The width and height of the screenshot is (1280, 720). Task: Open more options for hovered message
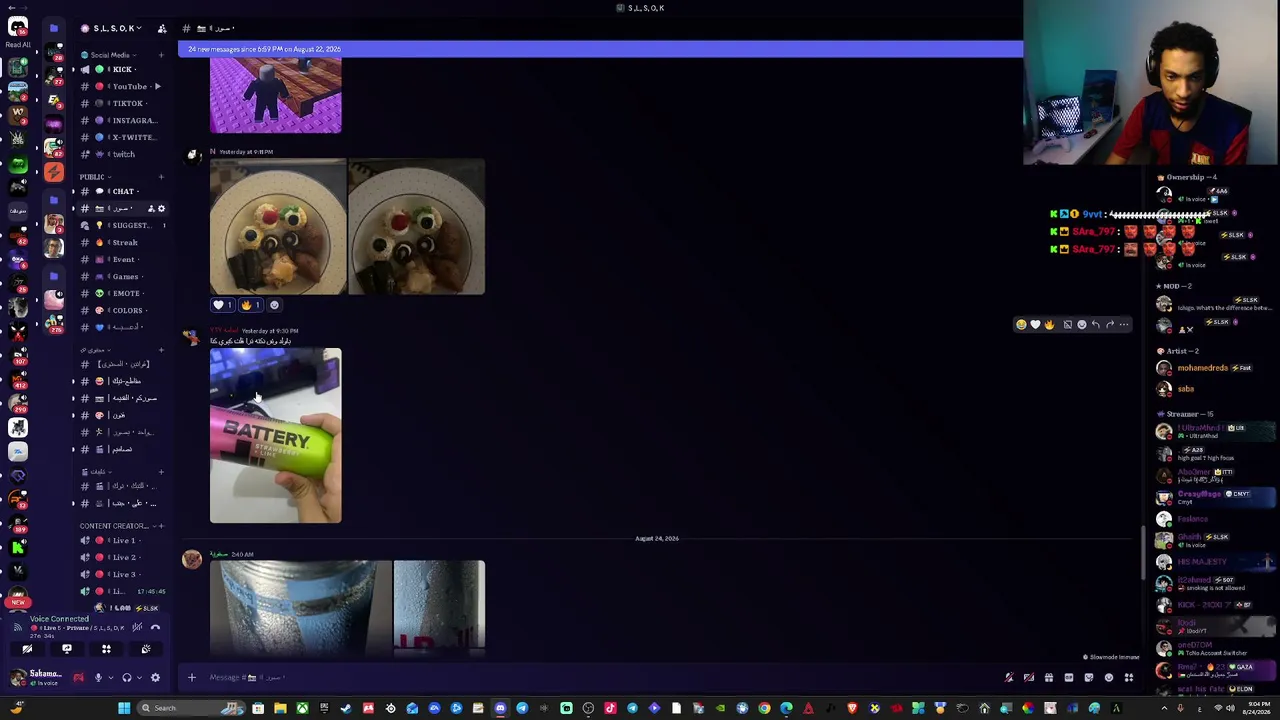tap(1124, 324)
